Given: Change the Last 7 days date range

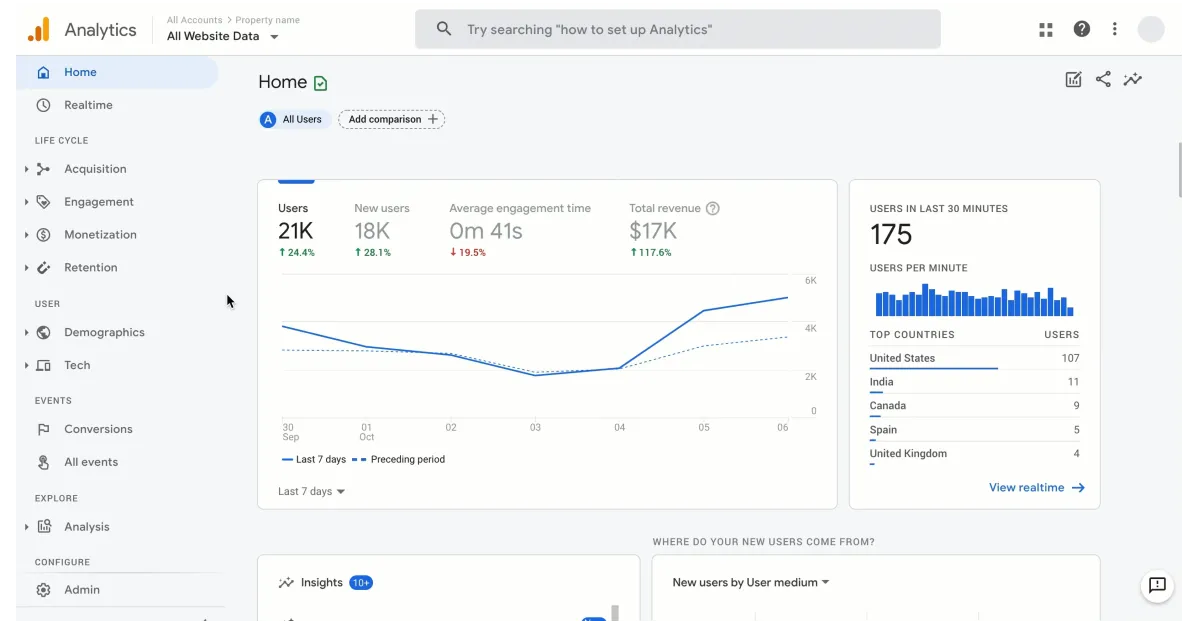Looking at the screenshot, I should tap(310, 491).
